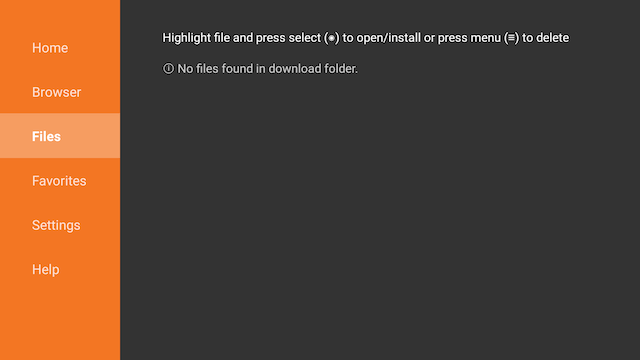Select the highlighted Files entry
This screenshot has height=360, width=640.
click(60, 136)
